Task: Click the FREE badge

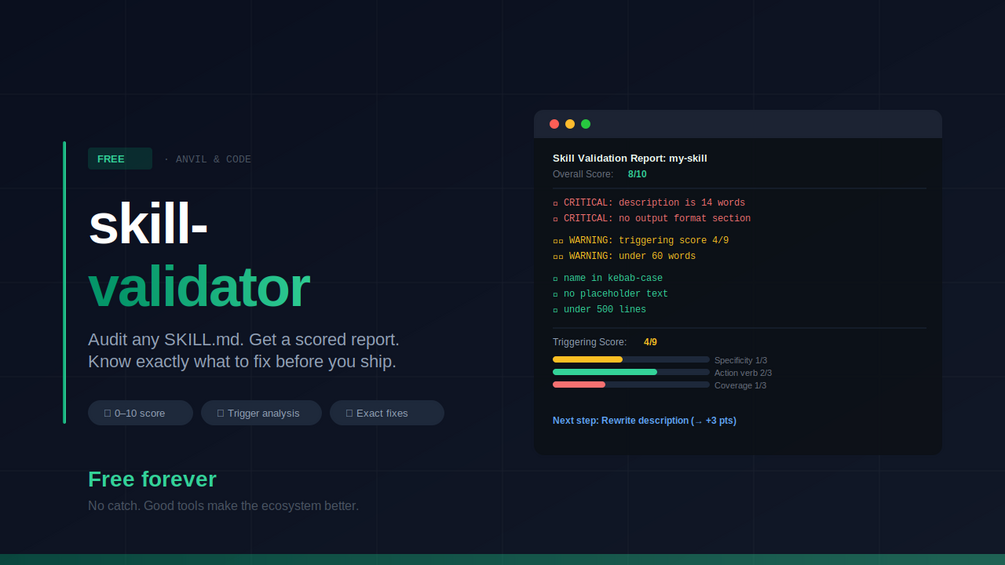Action: point(120,159)
